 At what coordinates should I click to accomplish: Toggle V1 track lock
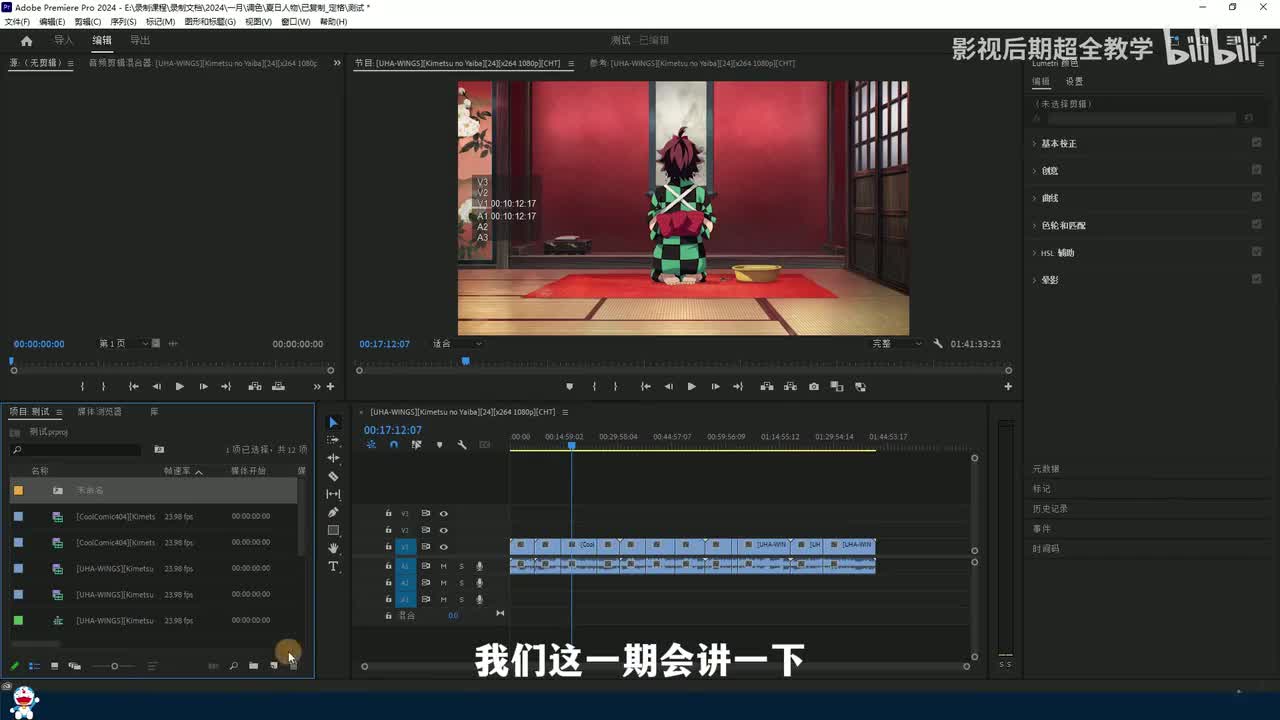tap(389, 547)
